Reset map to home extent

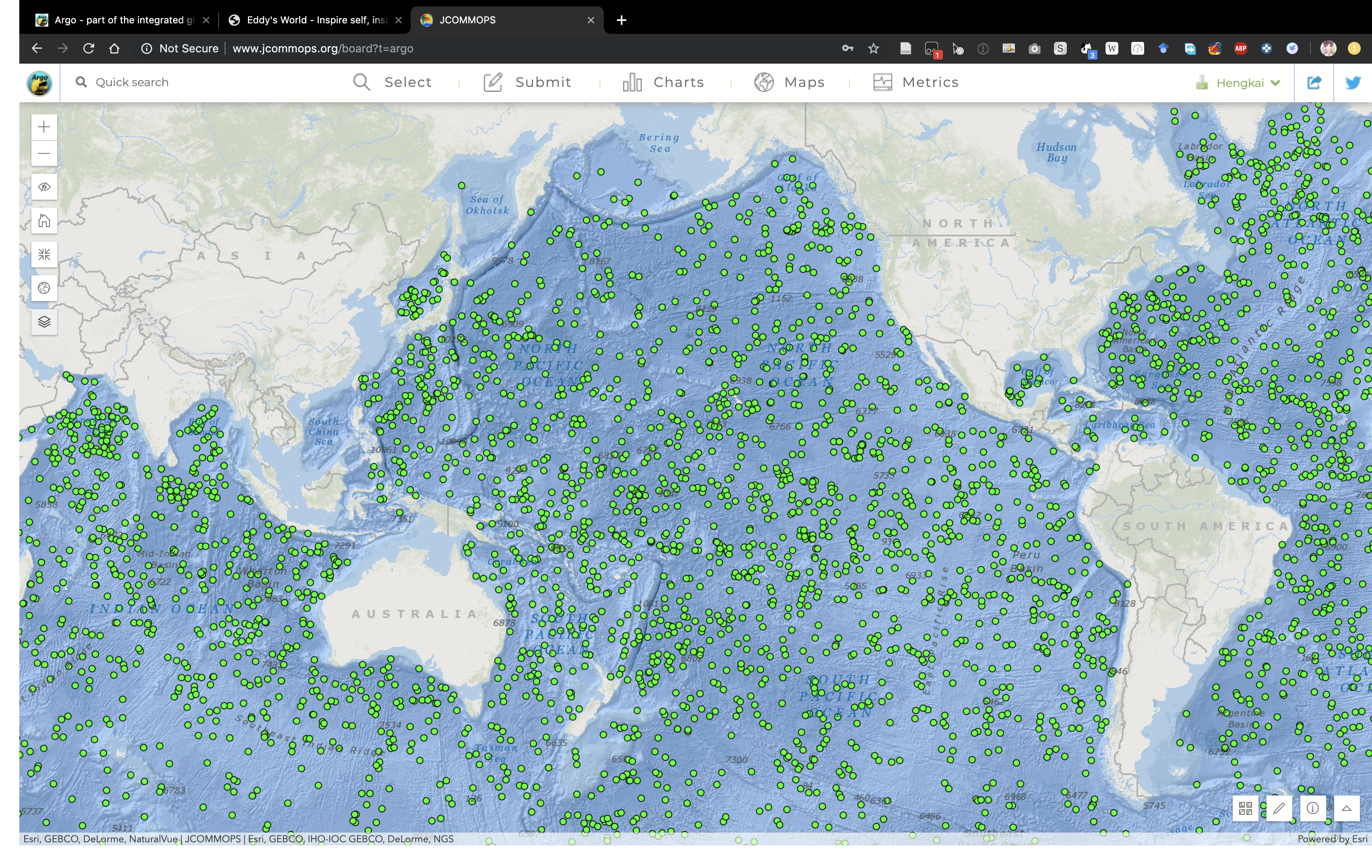tap(44, 221)
